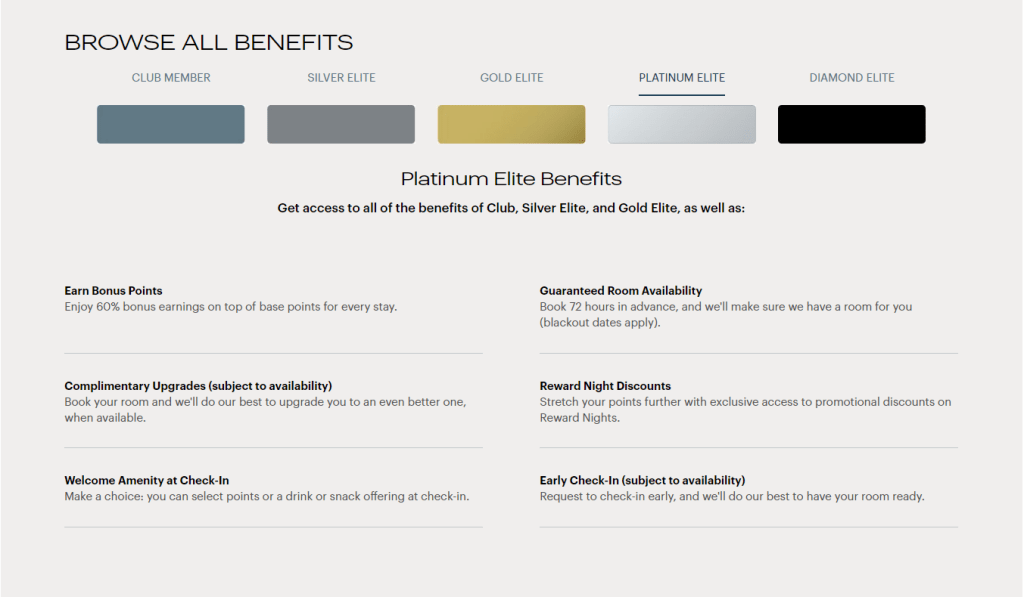The image size is (1024, 597).
Task: Switch to the Silver Elite tab
Action: [x=341, y=78]
